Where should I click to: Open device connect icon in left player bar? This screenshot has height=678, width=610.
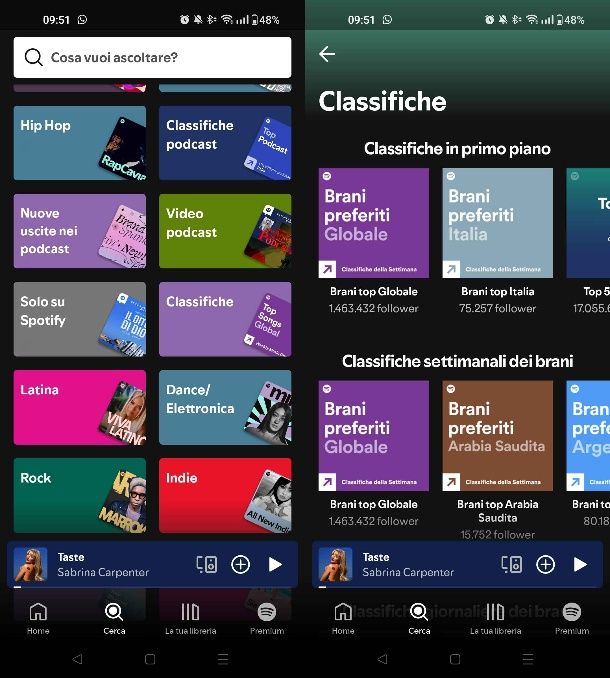tap(207, 564)
